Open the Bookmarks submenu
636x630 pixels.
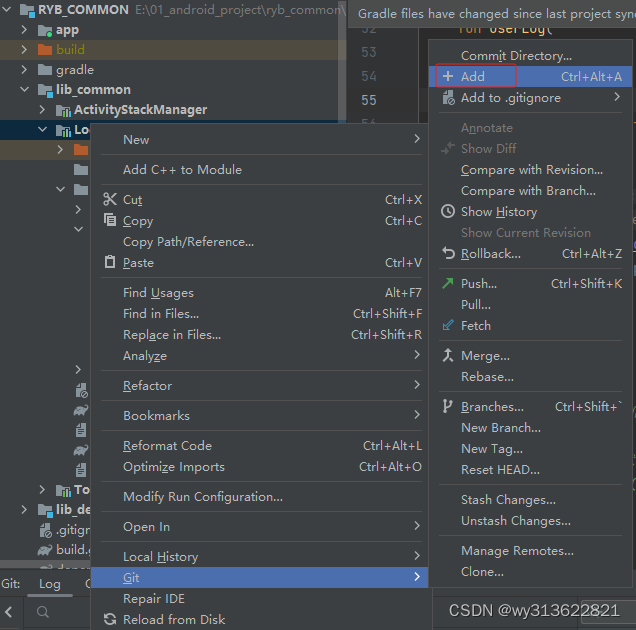click(261, 415)
